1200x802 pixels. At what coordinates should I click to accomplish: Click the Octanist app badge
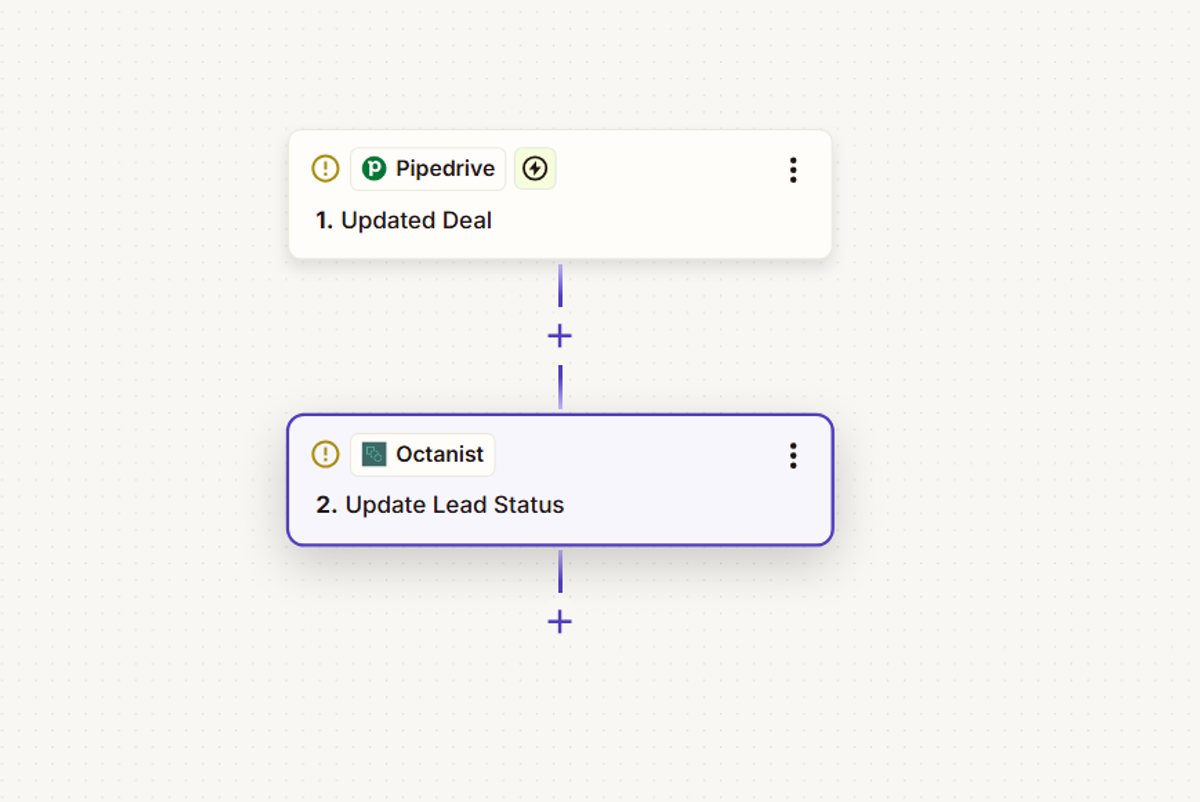tap(422, 455)
